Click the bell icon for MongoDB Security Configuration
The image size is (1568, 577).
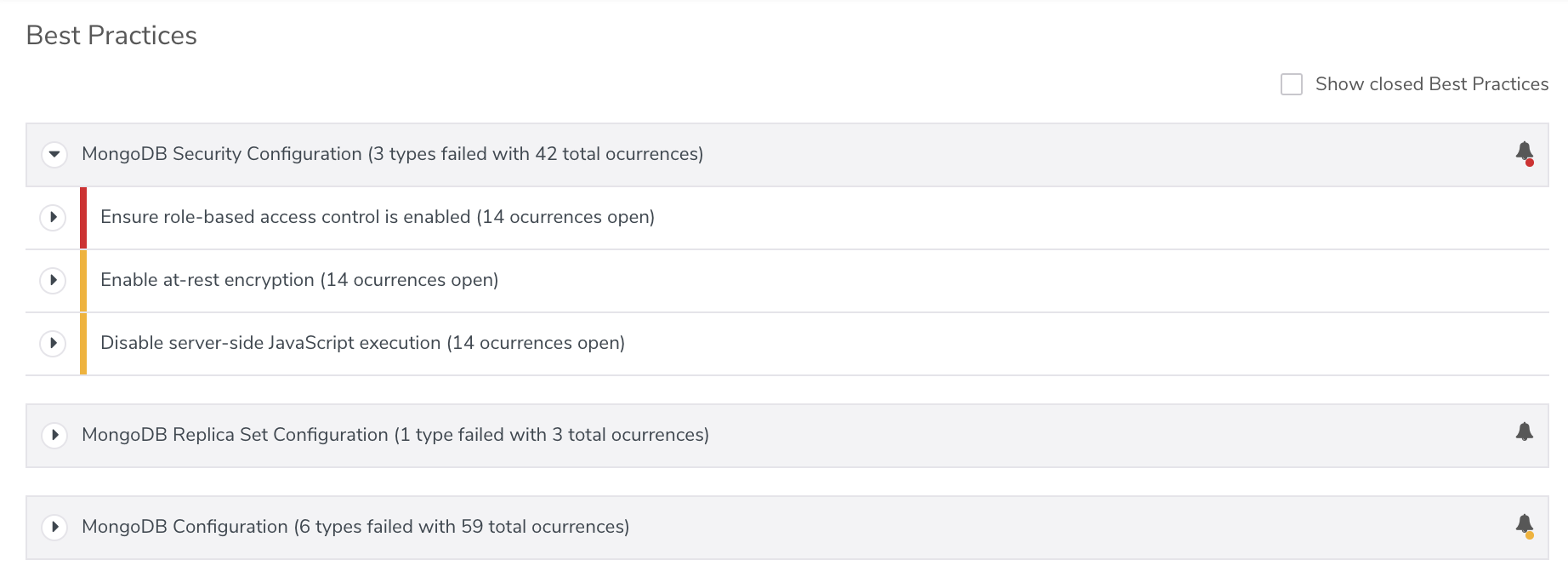click(x=1524, y=152)
